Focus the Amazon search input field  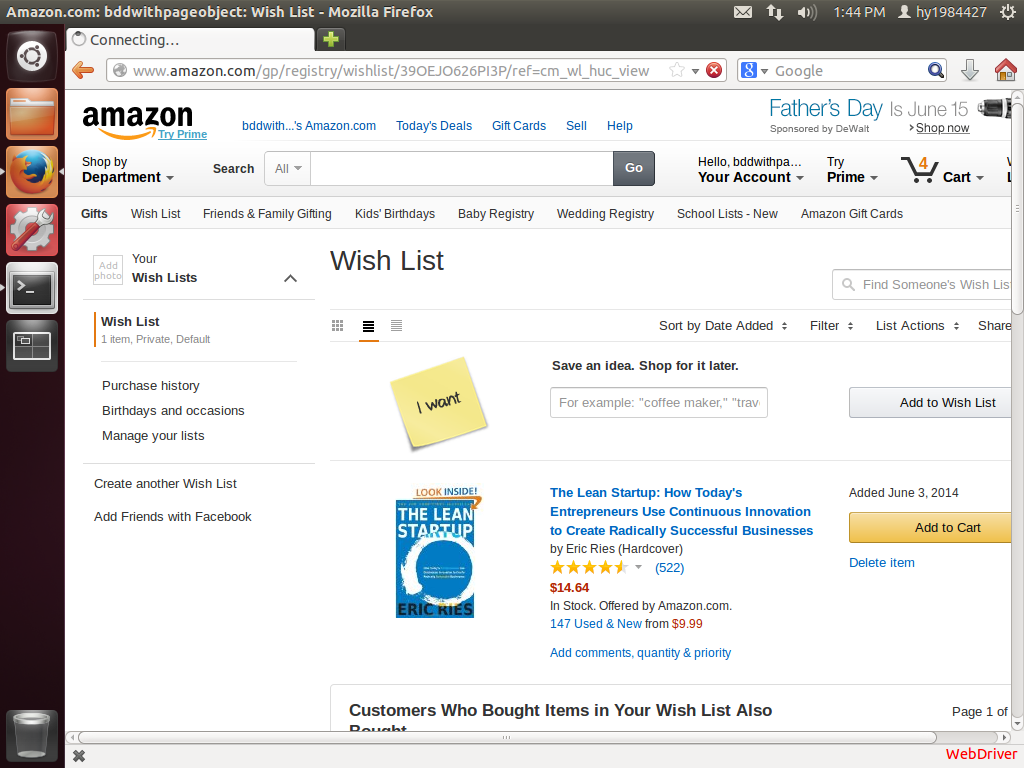[x=462, y=168]
